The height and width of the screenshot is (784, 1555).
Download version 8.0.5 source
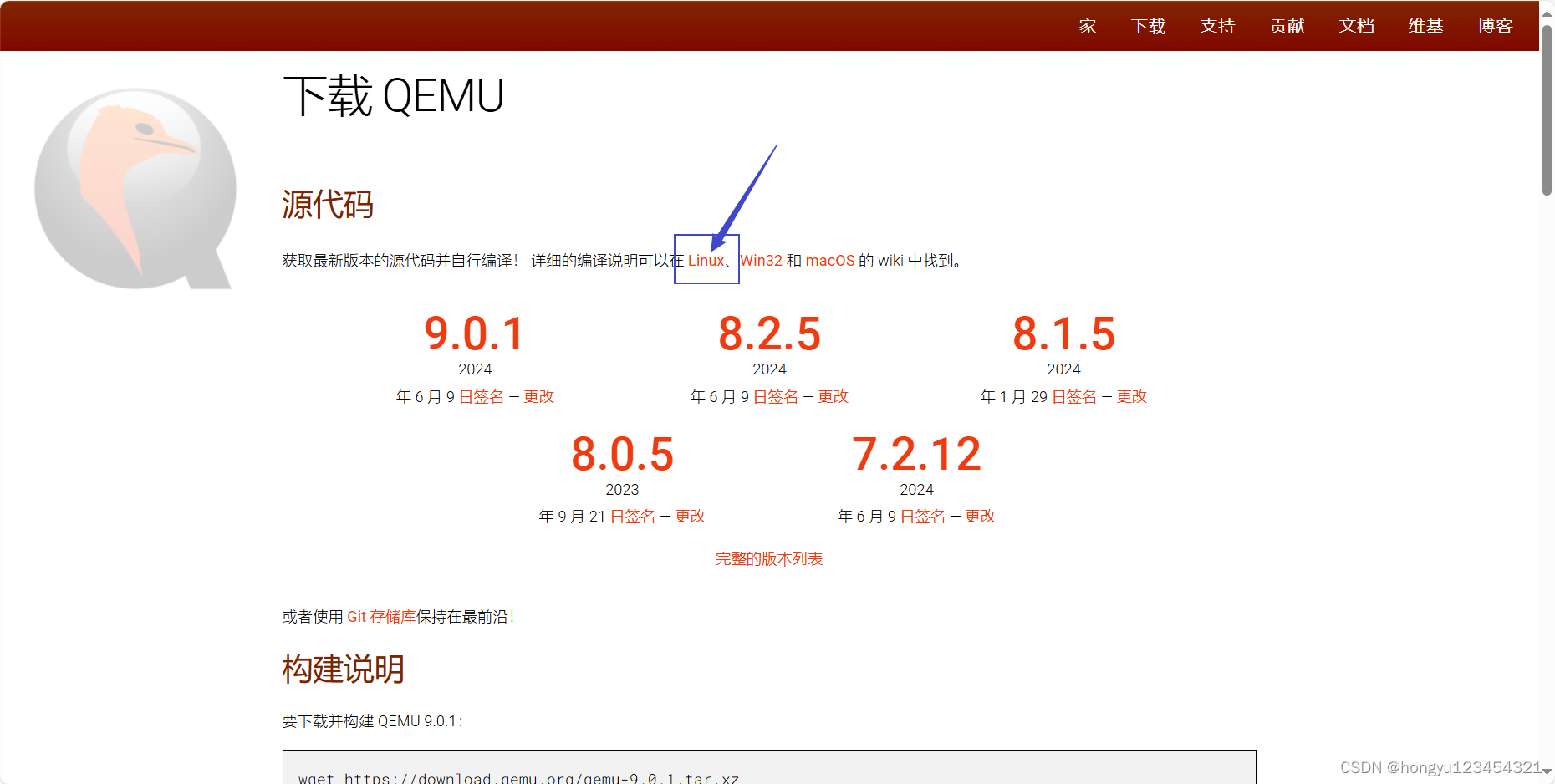point(622,454)
